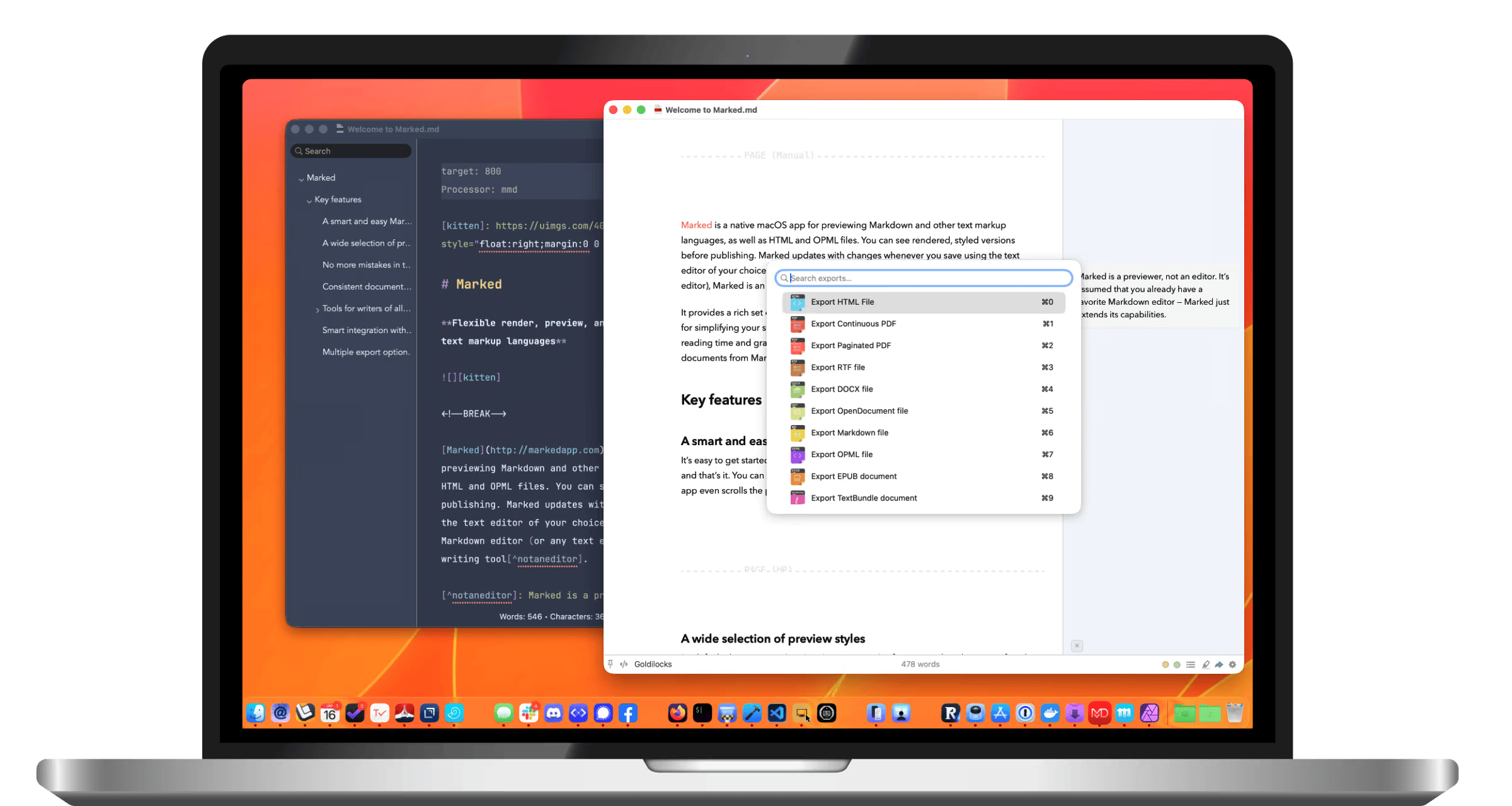
Task: Open Messages from the Dock
Action: click(504, 713)
